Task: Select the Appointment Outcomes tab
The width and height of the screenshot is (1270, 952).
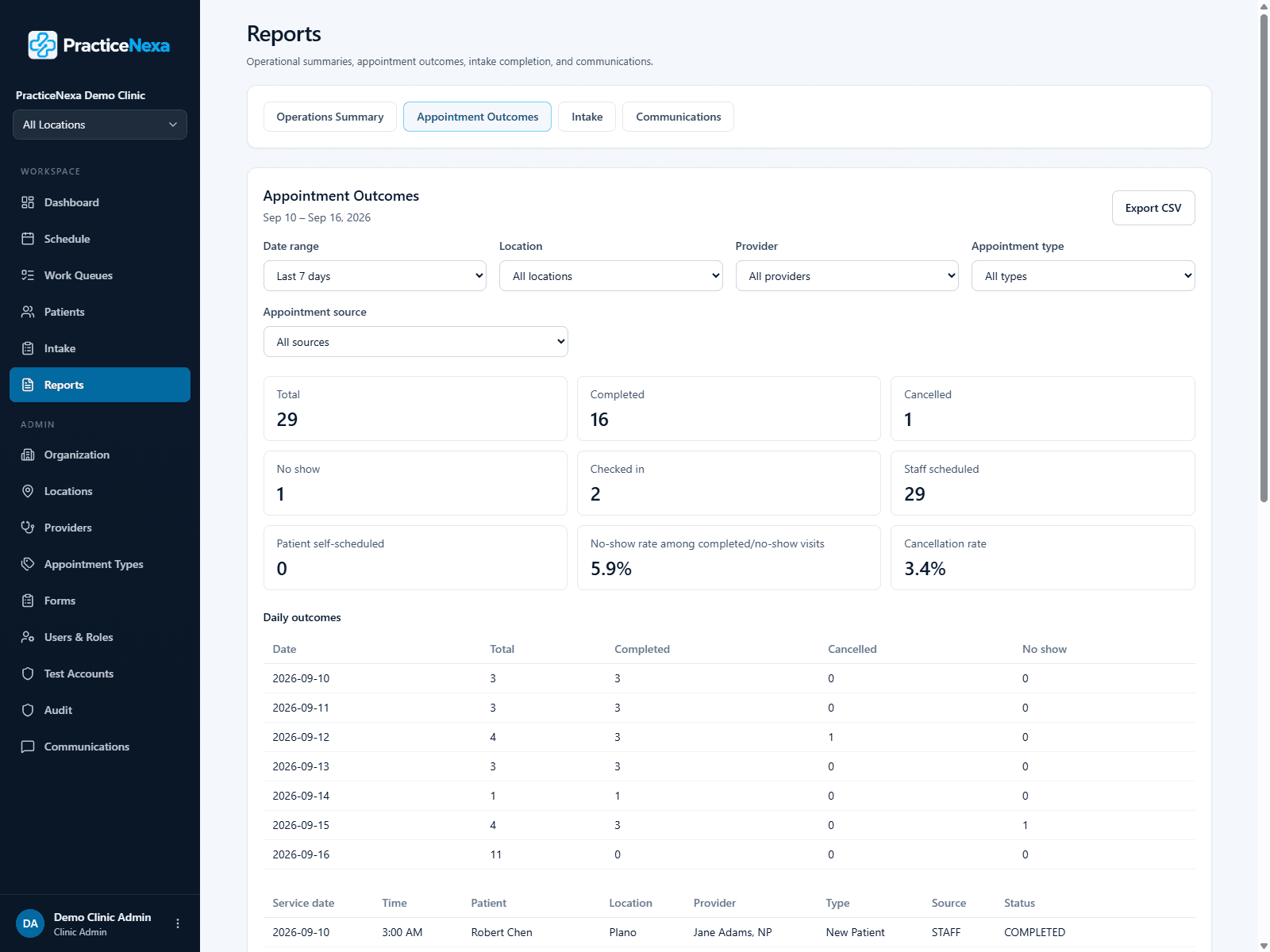Action: pyautogui.click(x=478, y=117)
